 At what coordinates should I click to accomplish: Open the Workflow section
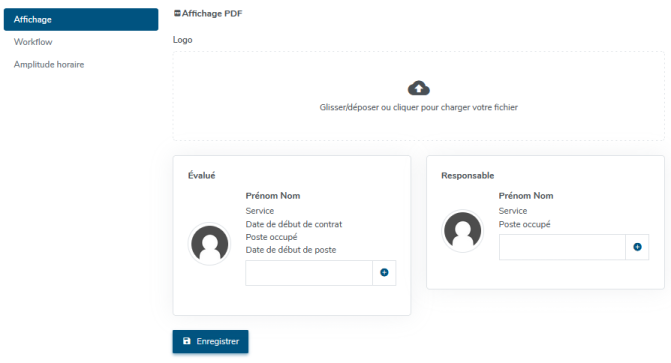click(x=33, y=42)
